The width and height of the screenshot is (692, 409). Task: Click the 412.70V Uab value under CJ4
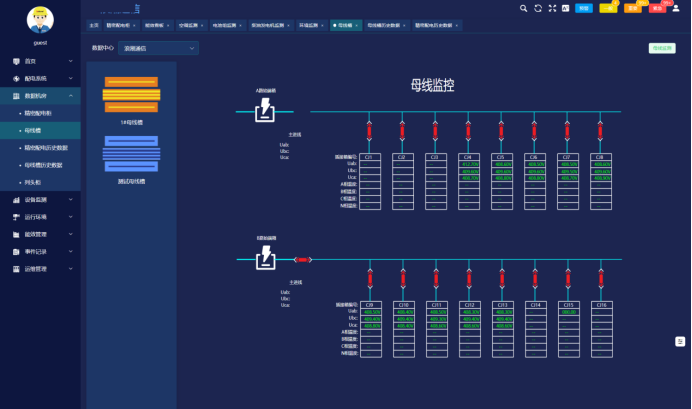tap(470, 164)
